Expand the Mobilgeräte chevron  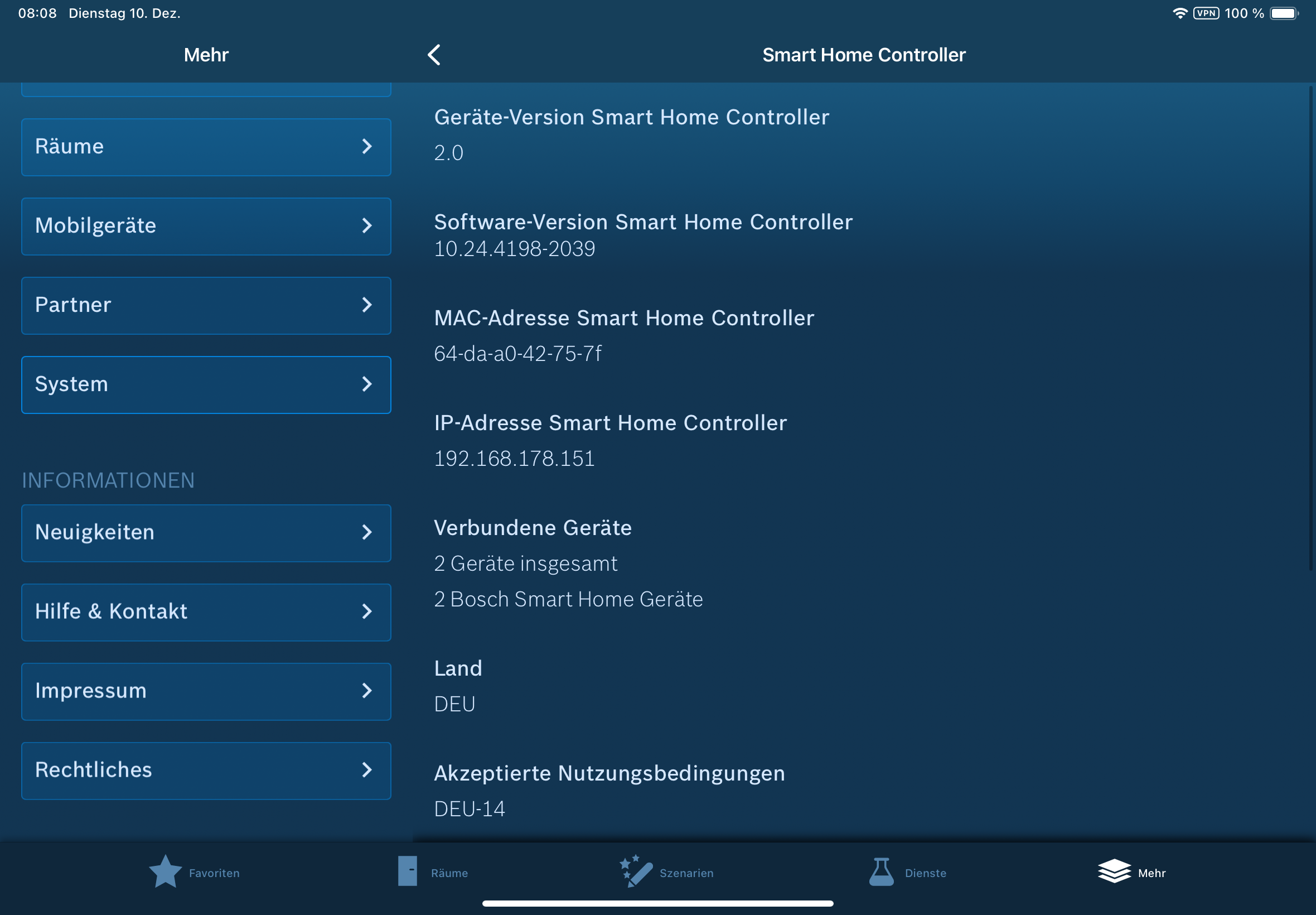coord(367,226)
